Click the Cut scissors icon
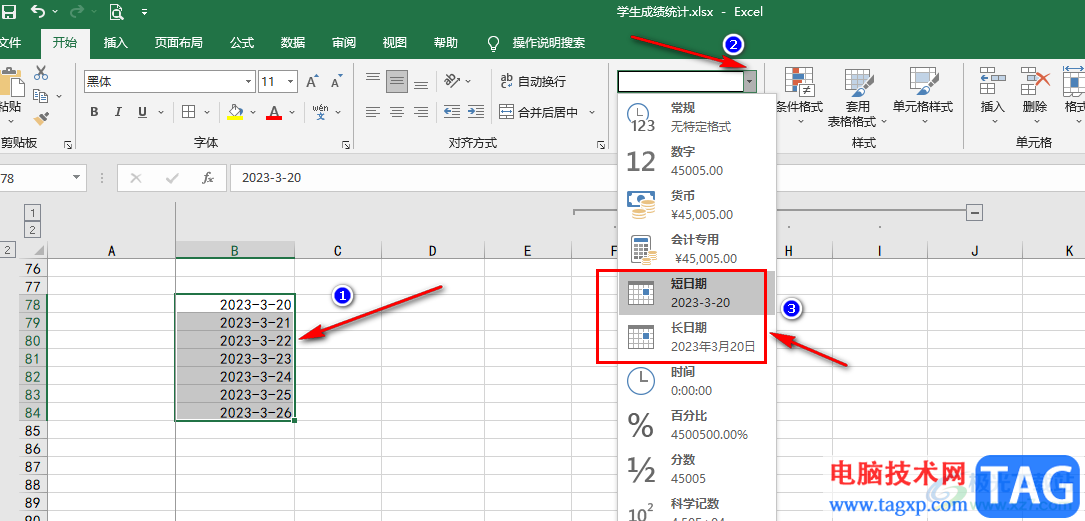This screenshot has height=521, width=1085. (41, 73)
